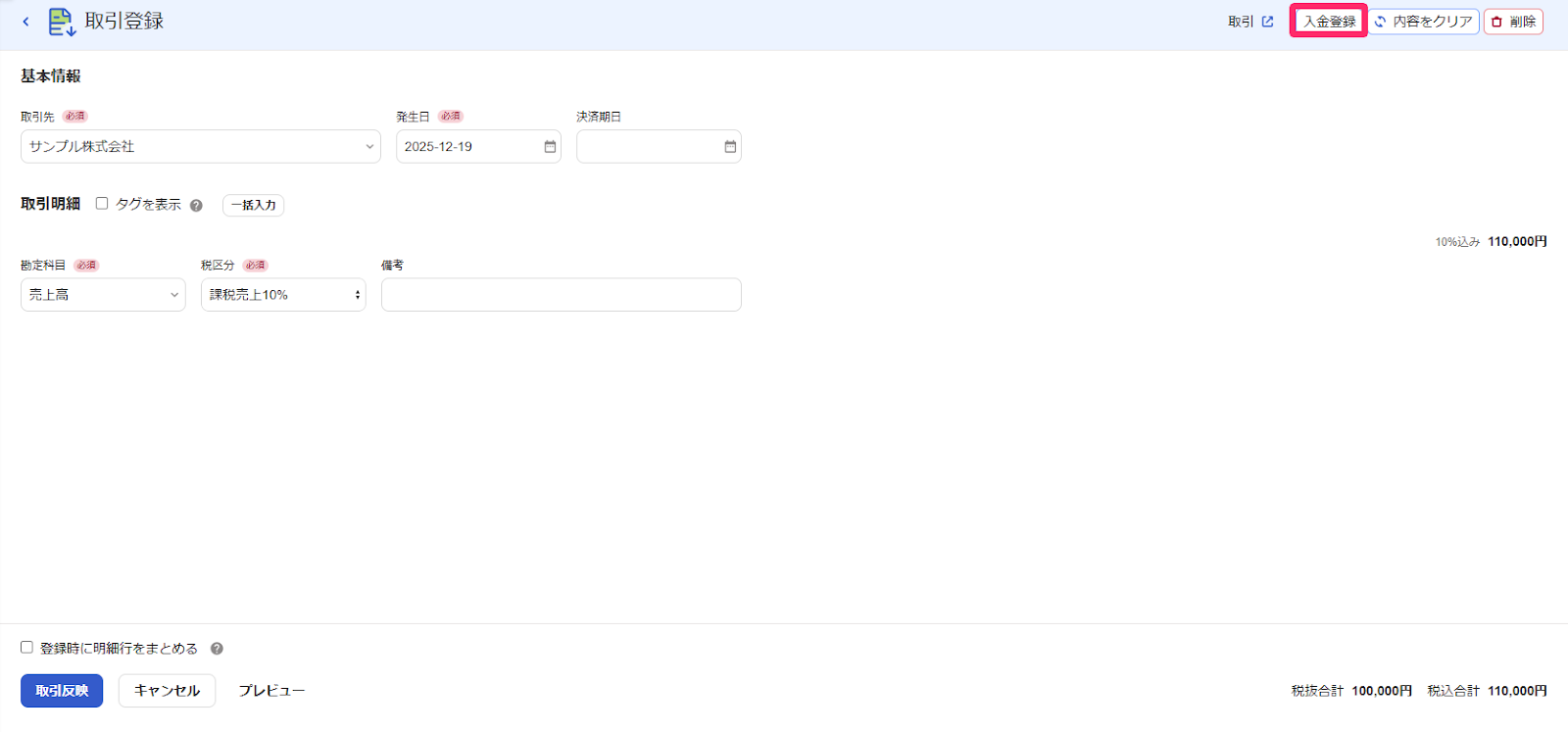Expand the 取引先 dropdown showing サンプル株式会社
The height and width of the screenshot is (732, 1568).
(201, 147)
